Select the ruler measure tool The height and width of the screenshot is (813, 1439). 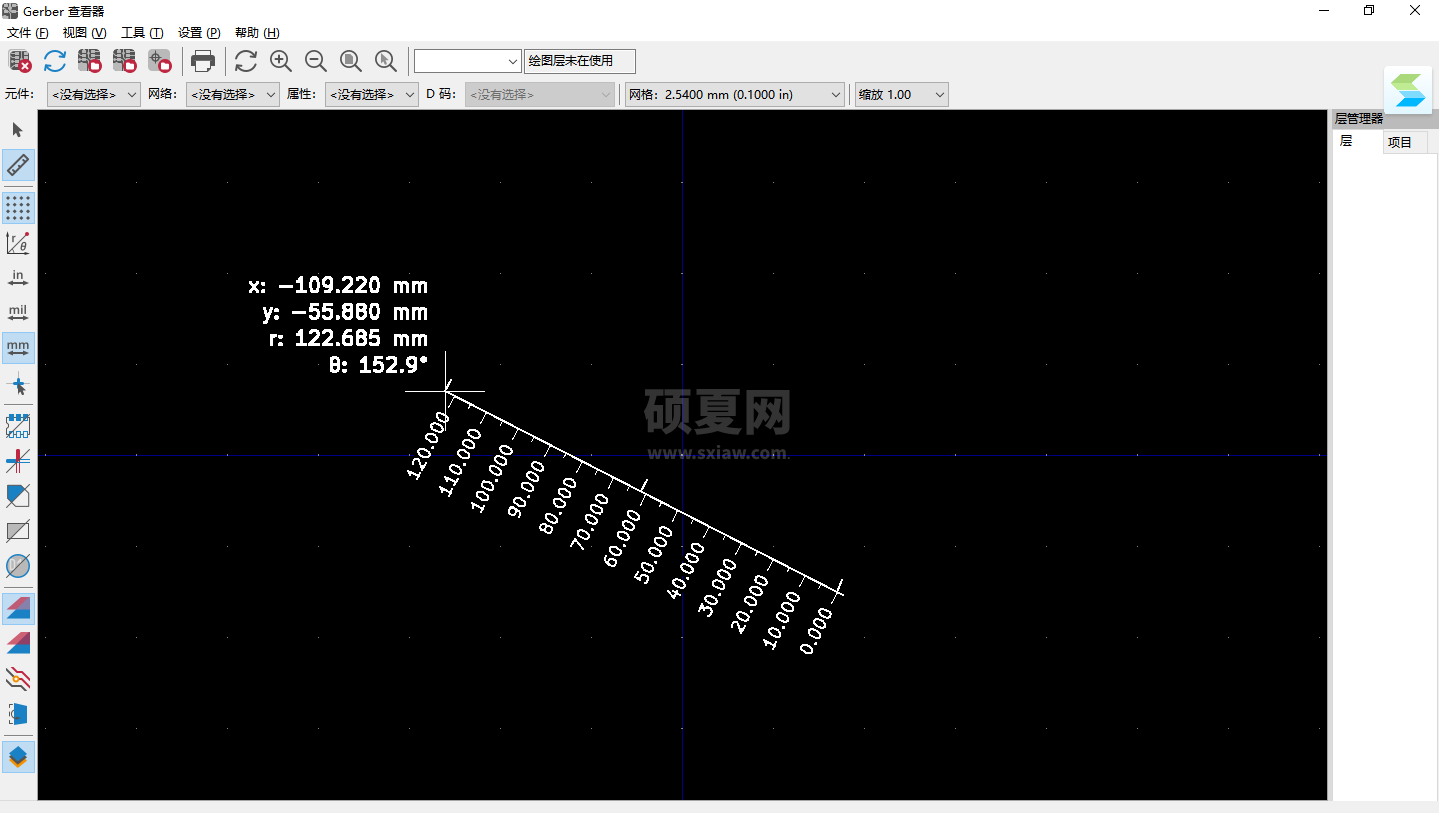pos(18,164)
